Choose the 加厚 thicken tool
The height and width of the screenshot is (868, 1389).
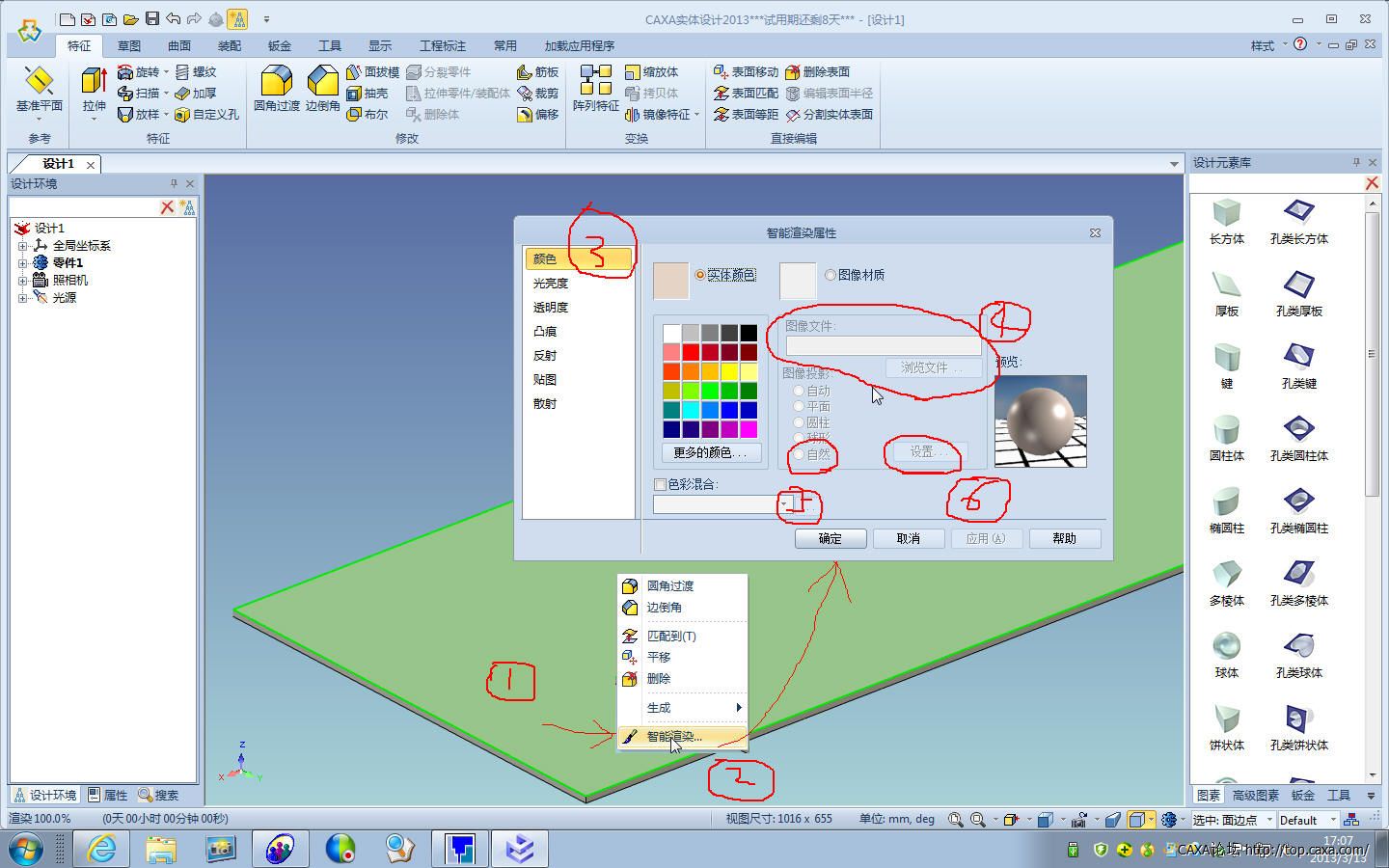pyautogui.click(x=196, y=94)
